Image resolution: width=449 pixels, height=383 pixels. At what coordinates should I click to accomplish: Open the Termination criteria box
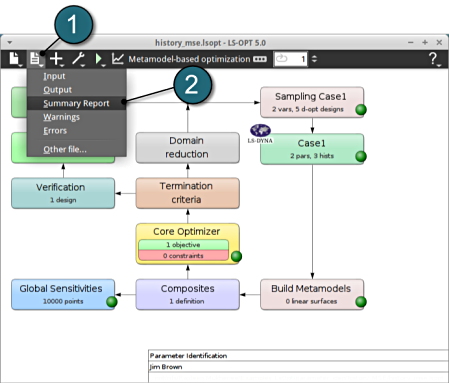187,193
